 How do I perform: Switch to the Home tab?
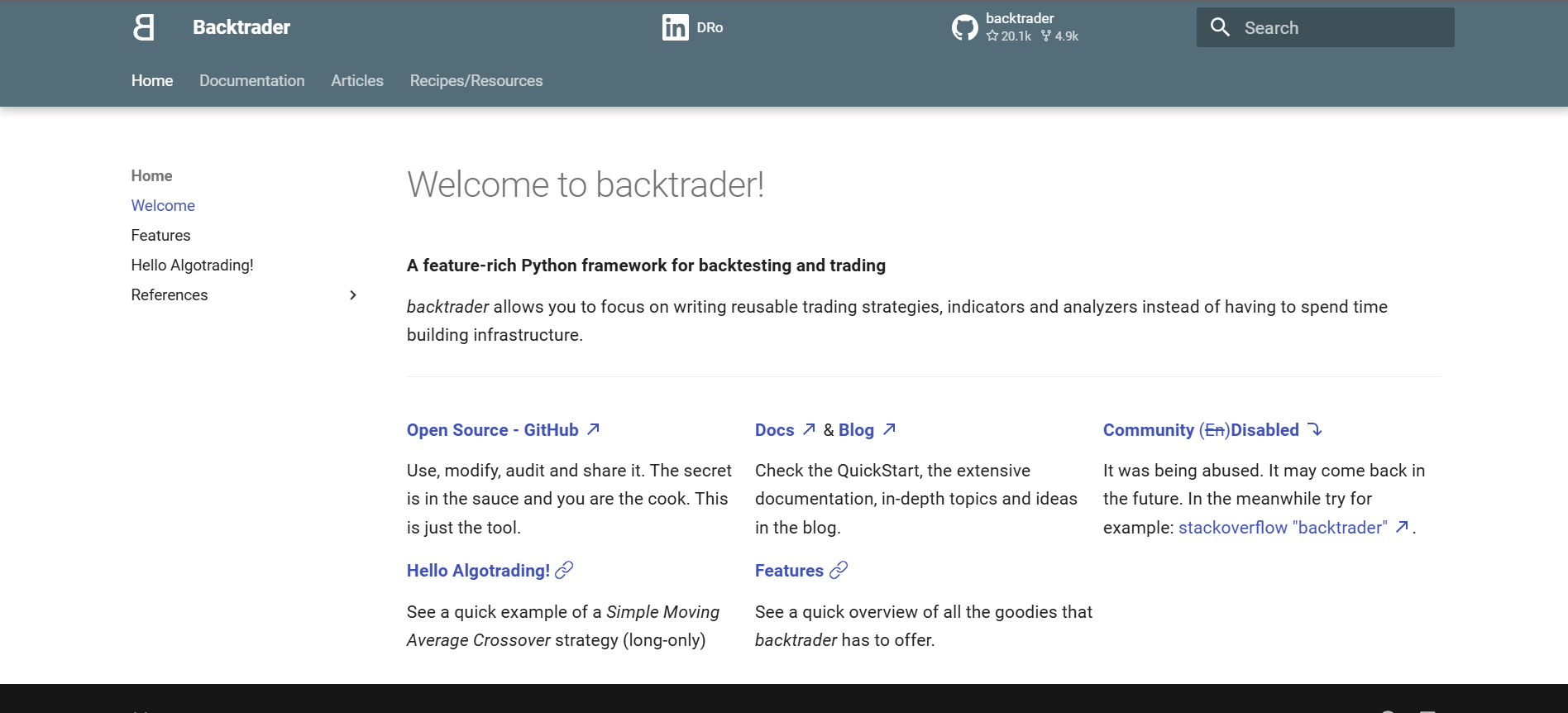point(152,80)
